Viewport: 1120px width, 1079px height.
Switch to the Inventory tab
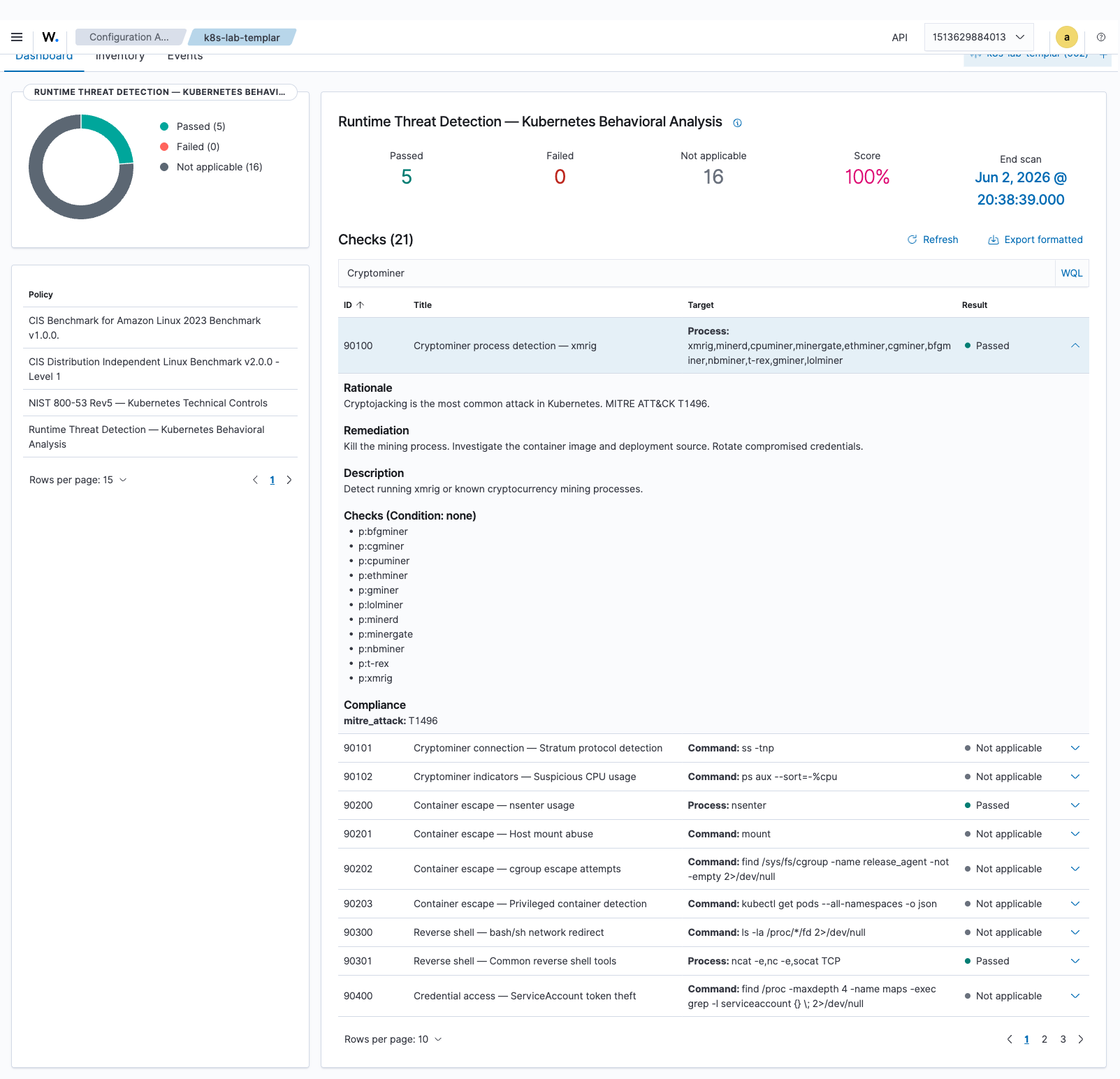[120, 59]
